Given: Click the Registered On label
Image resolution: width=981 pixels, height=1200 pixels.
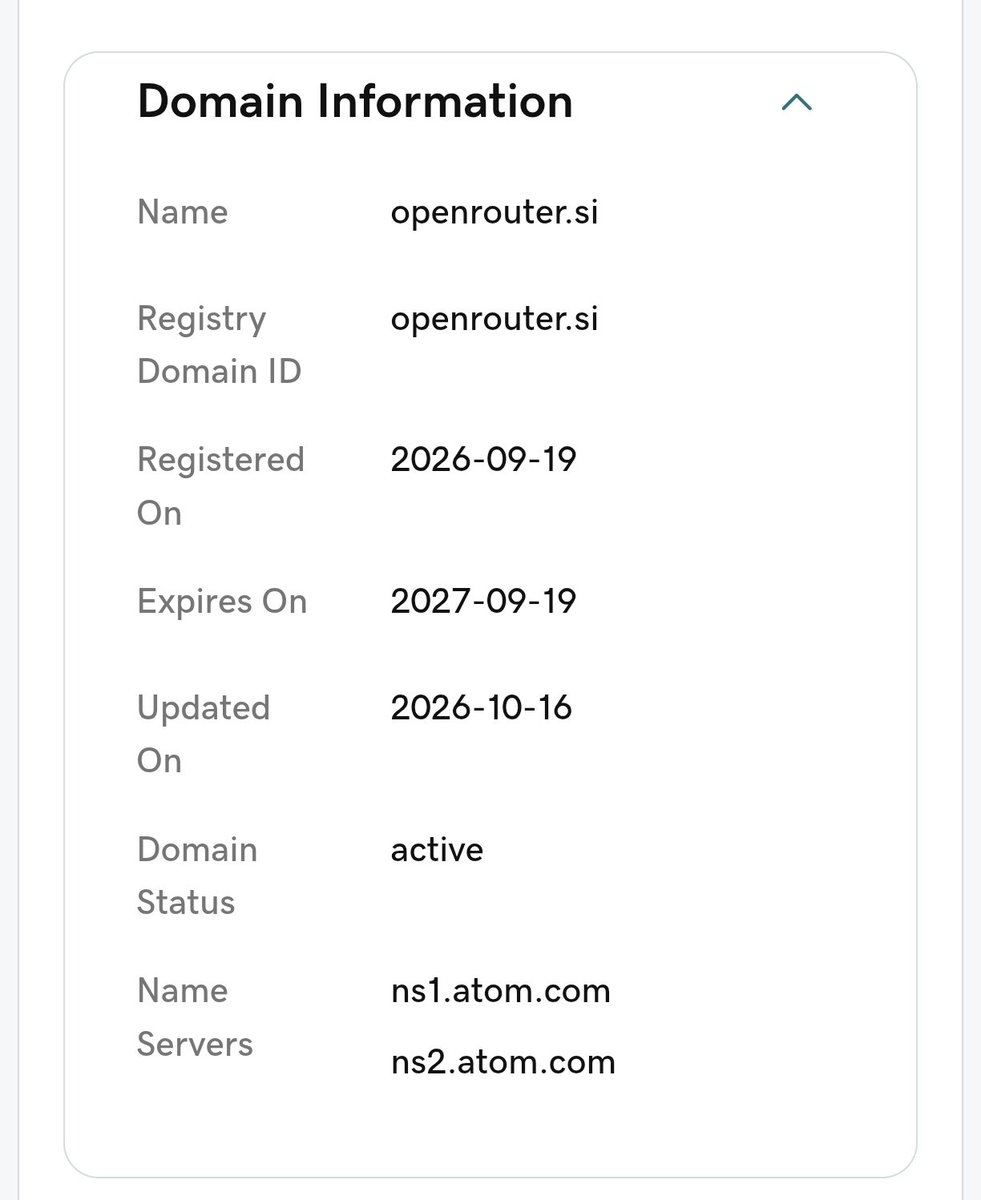Looking at the screenshot, I should tap(220, 486).
